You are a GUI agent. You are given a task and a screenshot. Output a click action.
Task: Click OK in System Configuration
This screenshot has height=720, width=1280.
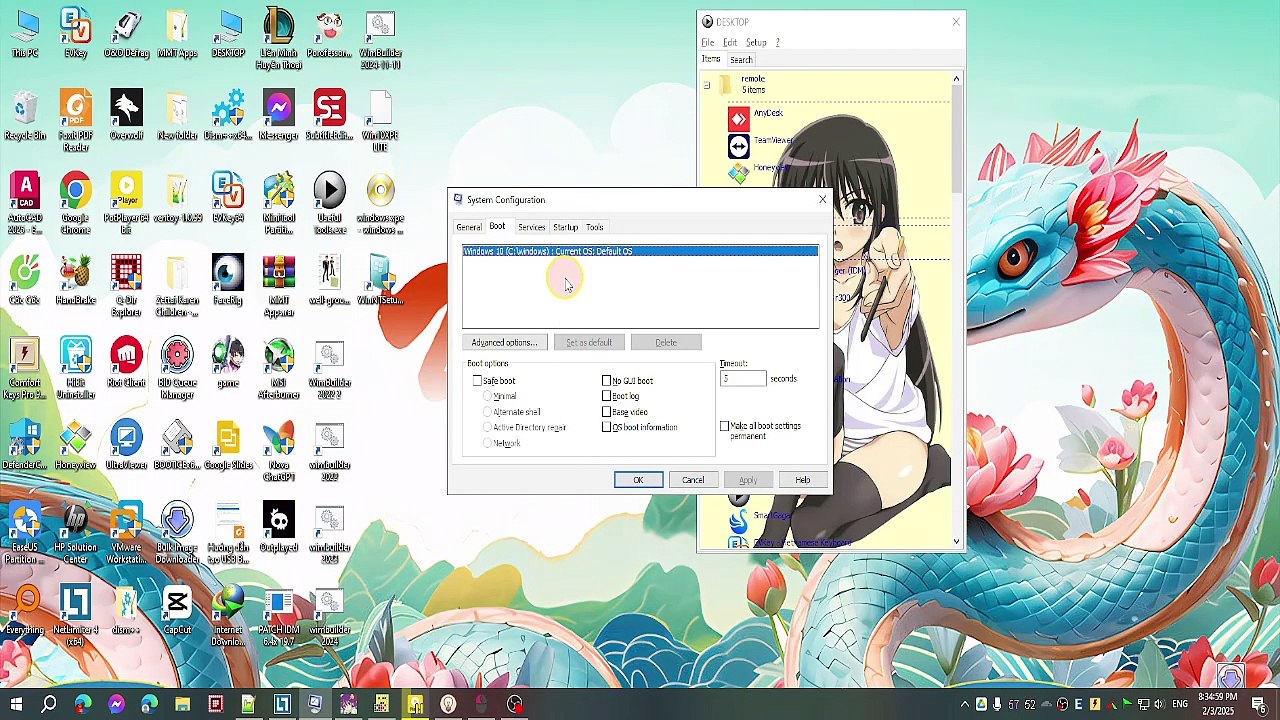638,480
